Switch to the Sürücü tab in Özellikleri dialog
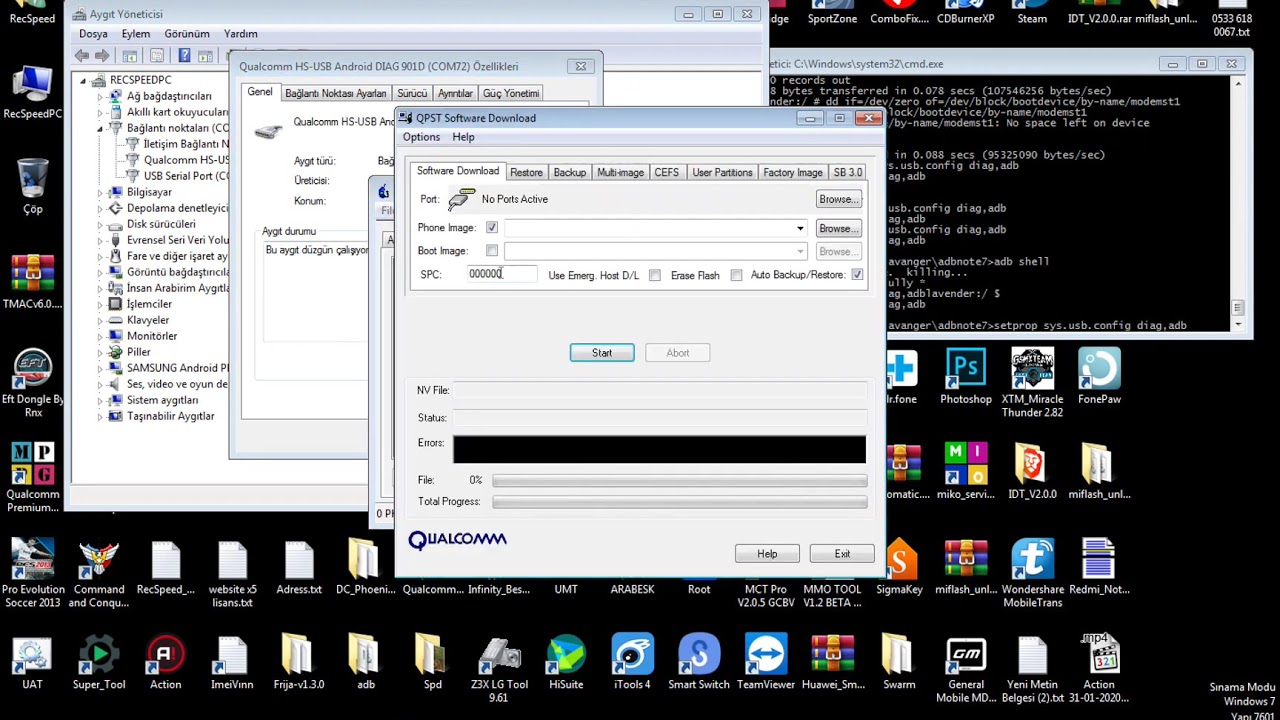This screenshot has width=1280, height=720. pyautogui.click(x=412, y=93)
